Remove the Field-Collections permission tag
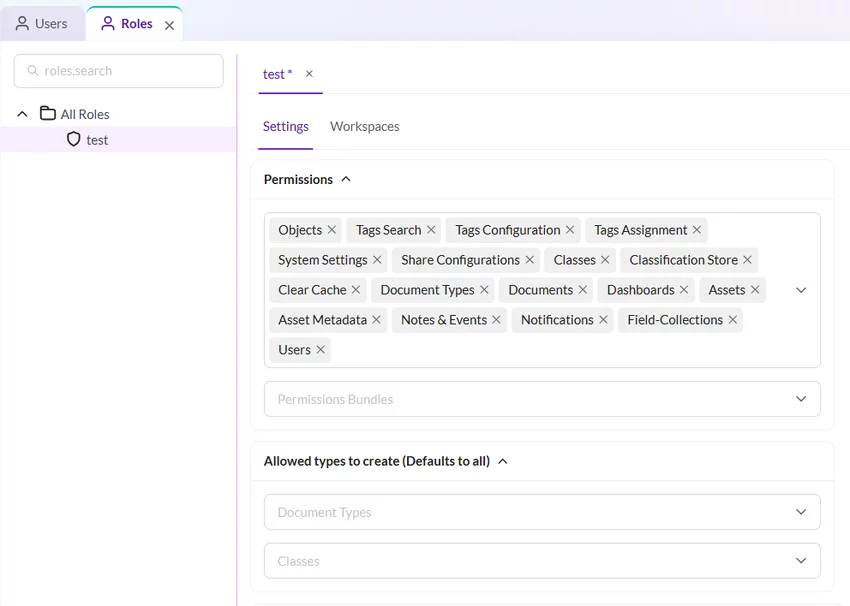 [732, 320]
